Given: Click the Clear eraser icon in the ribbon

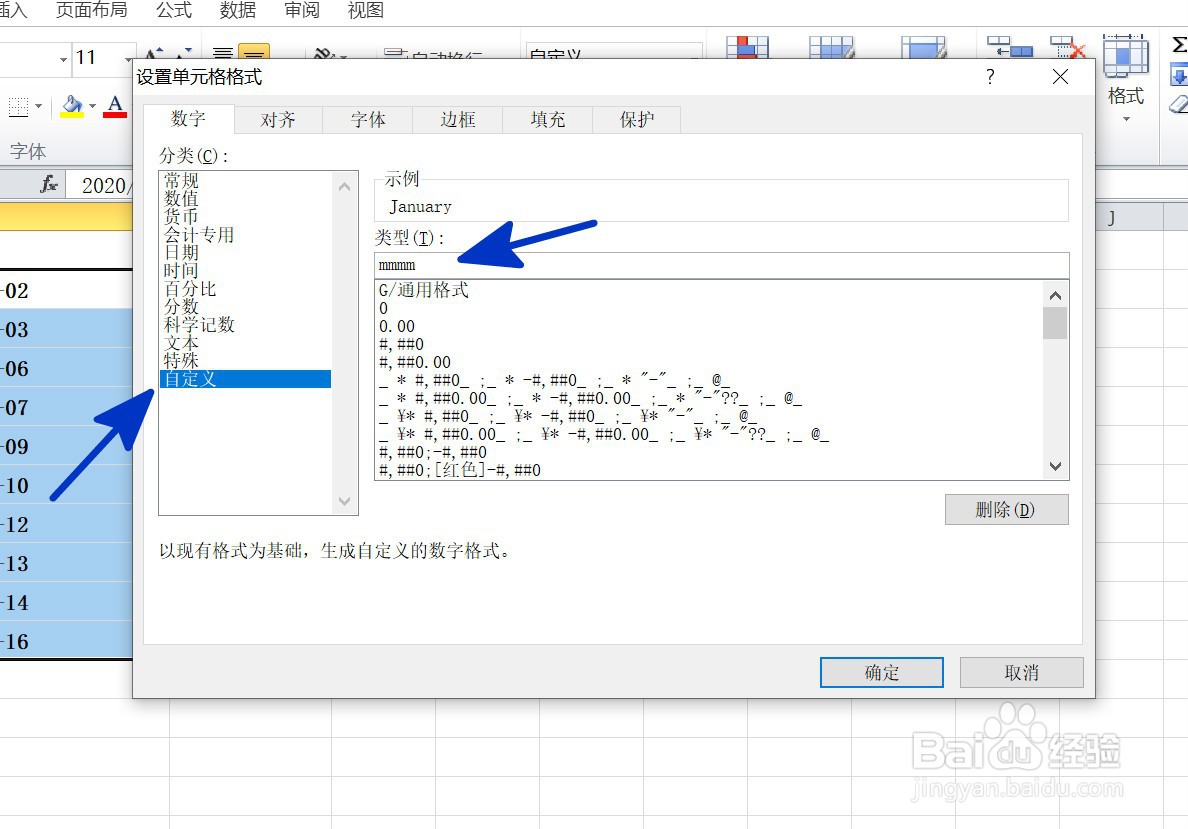Looking at the screenshot, I should pos(1177,104).
